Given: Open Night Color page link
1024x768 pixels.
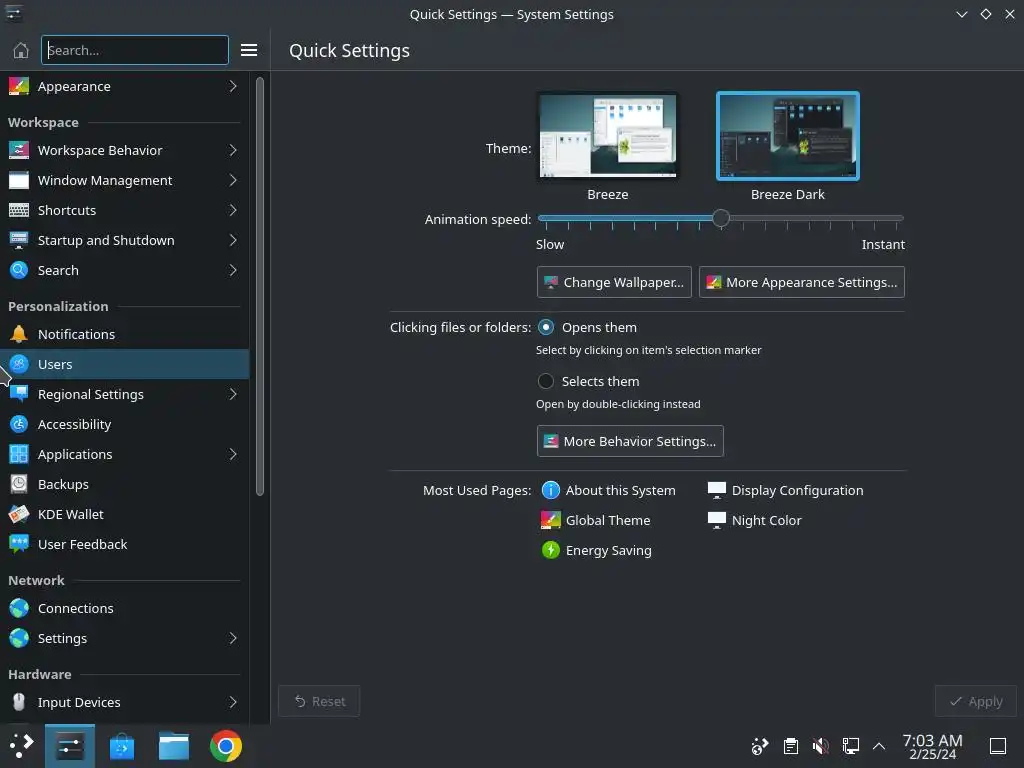Looking at the screenshot, I should [754, 520].
